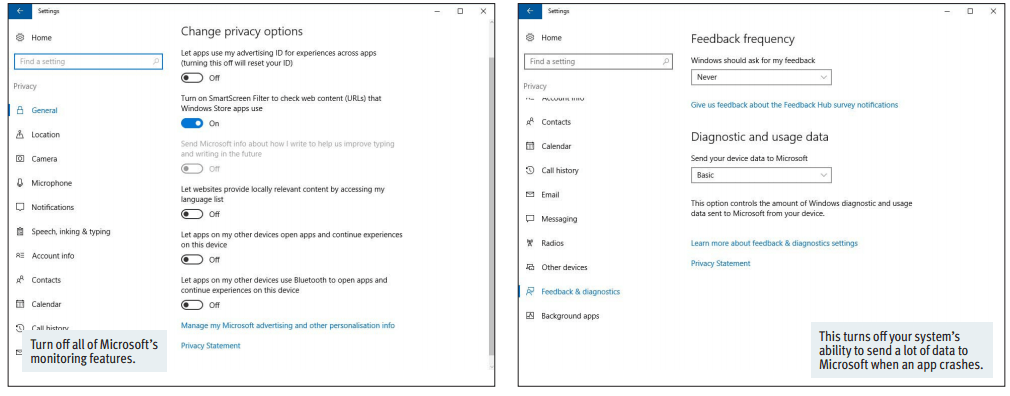
Task: Open Learn more about feedback & diagnostics link
Action: 774,243
